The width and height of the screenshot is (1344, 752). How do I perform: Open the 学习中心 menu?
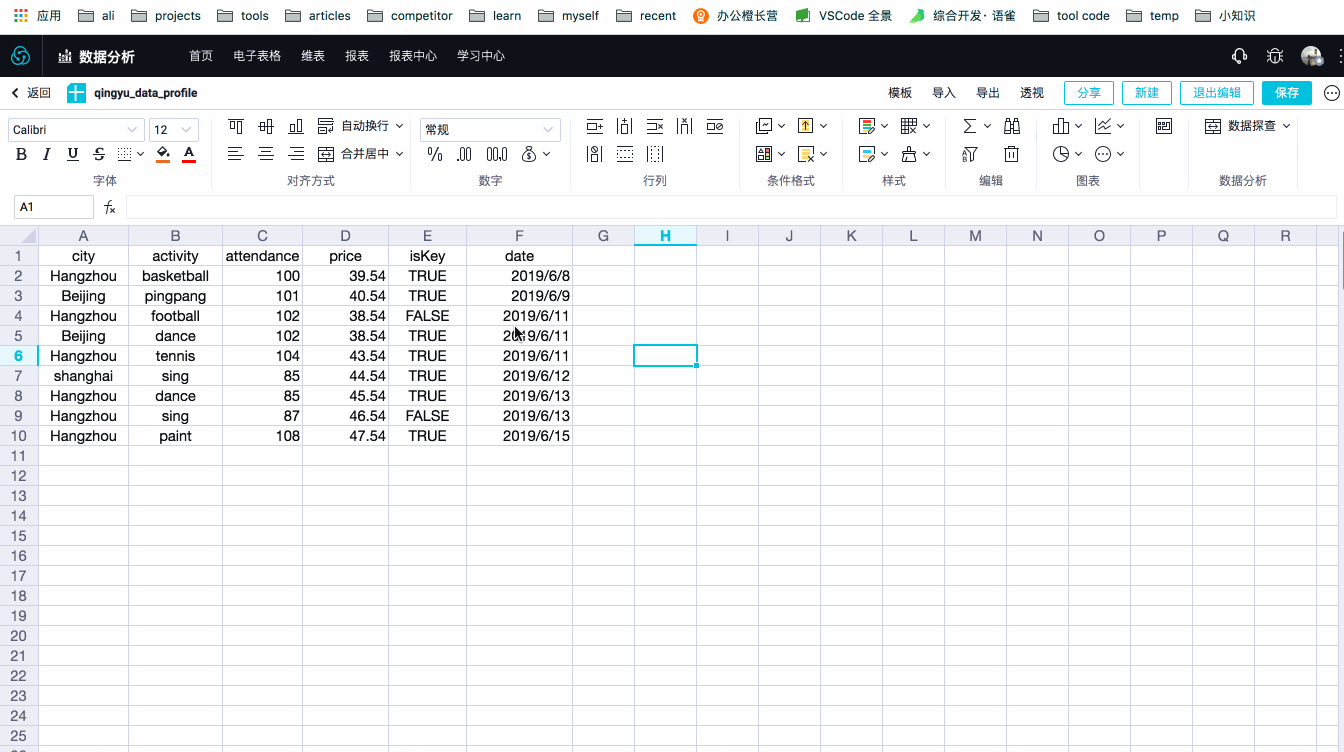pyautogui.click(x=481, y=56)
